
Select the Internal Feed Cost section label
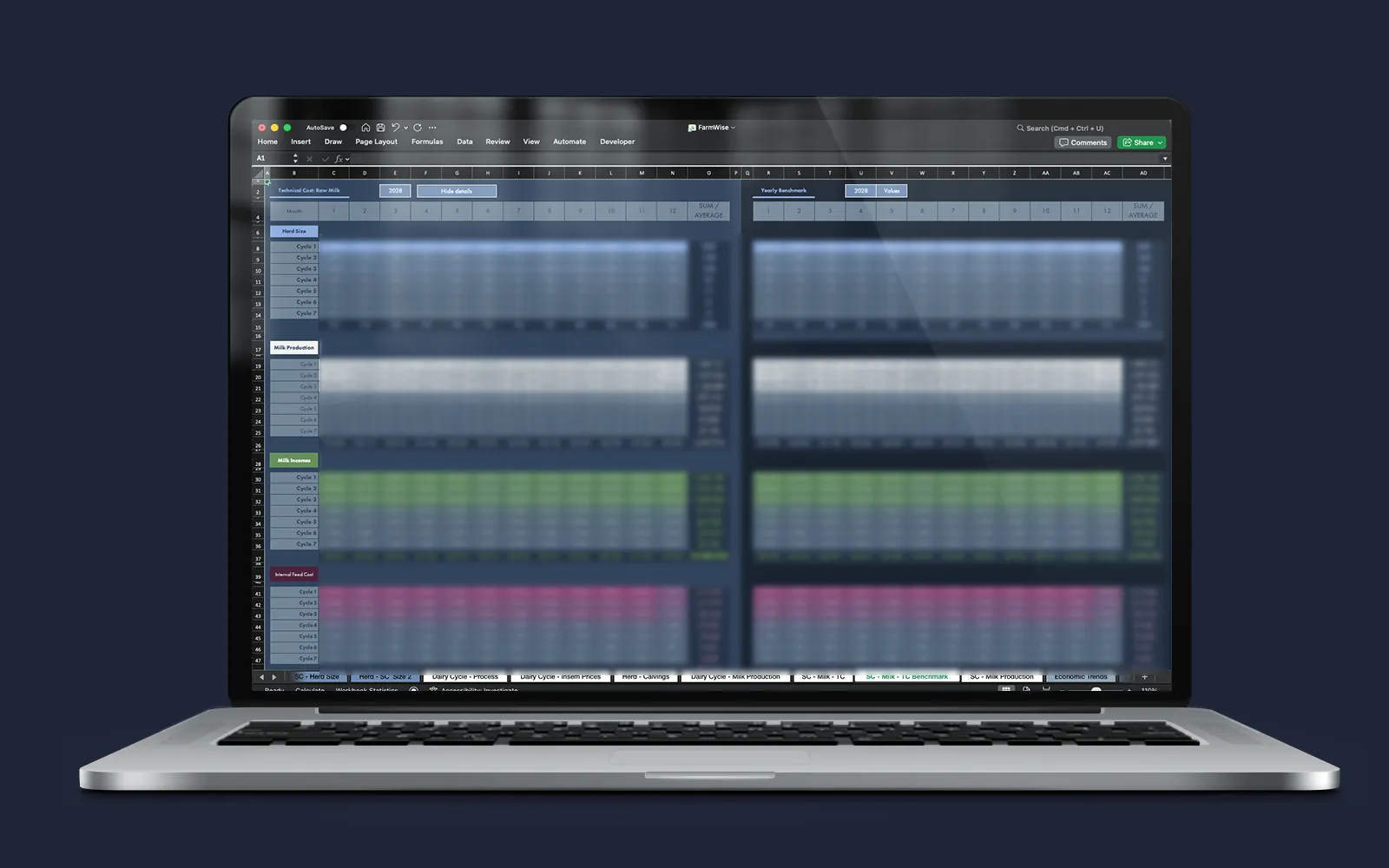[294, 575]
